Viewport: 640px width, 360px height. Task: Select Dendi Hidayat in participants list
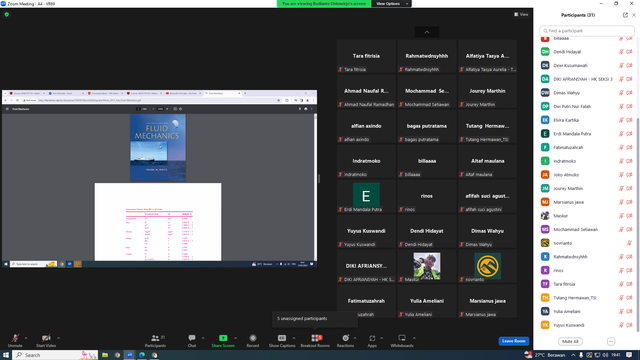tap(586, 52)
